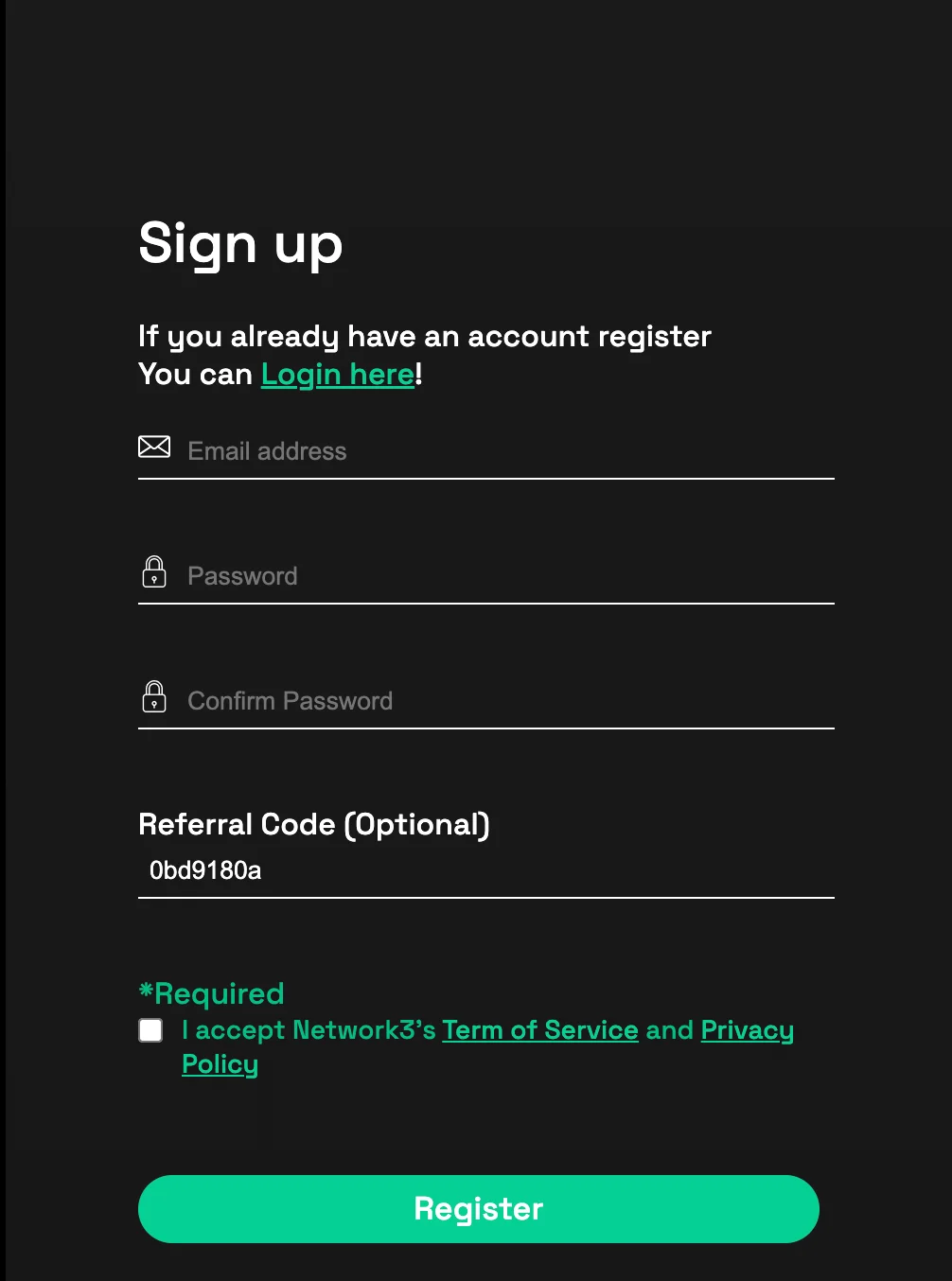Click the padlock icon beside Confirm Password
The width and height of the screenshot is (952, 1281).
pyautogui.click(x=154, y=696)
